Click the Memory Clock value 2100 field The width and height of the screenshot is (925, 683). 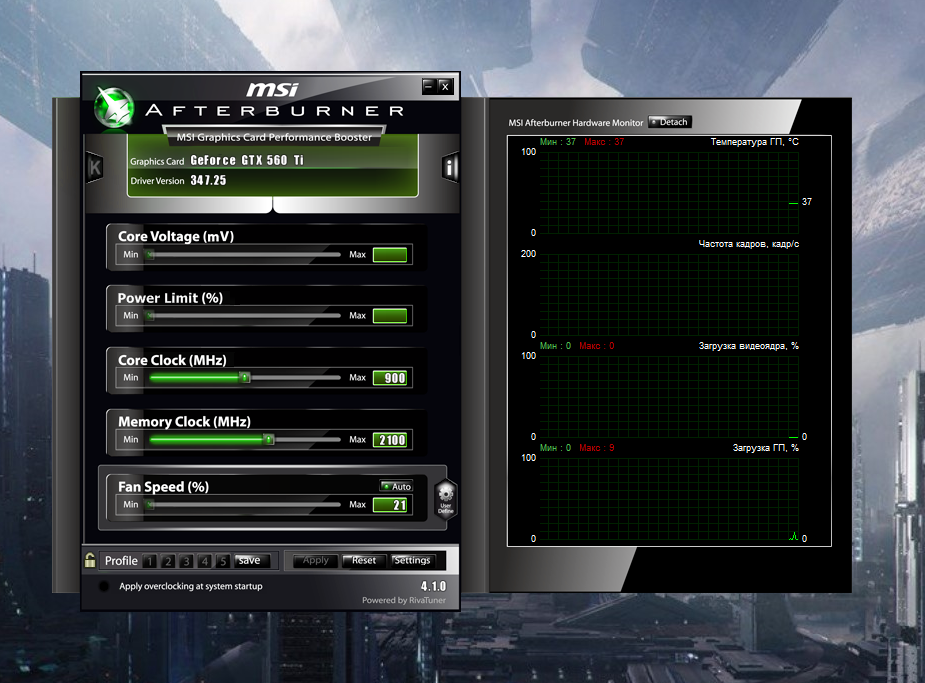point(390,439)
